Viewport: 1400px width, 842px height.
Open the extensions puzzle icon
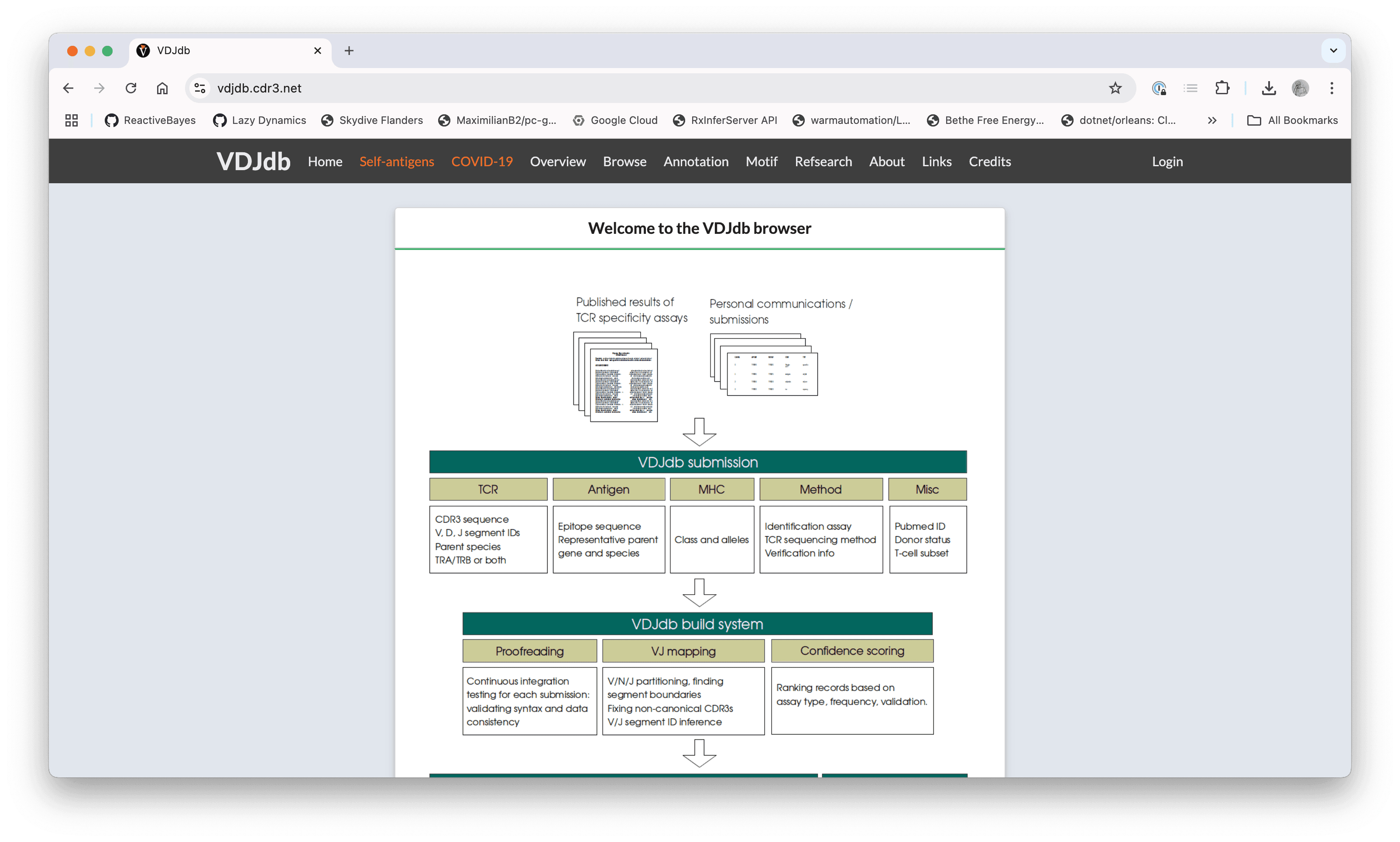click(x=1222, y=88)
